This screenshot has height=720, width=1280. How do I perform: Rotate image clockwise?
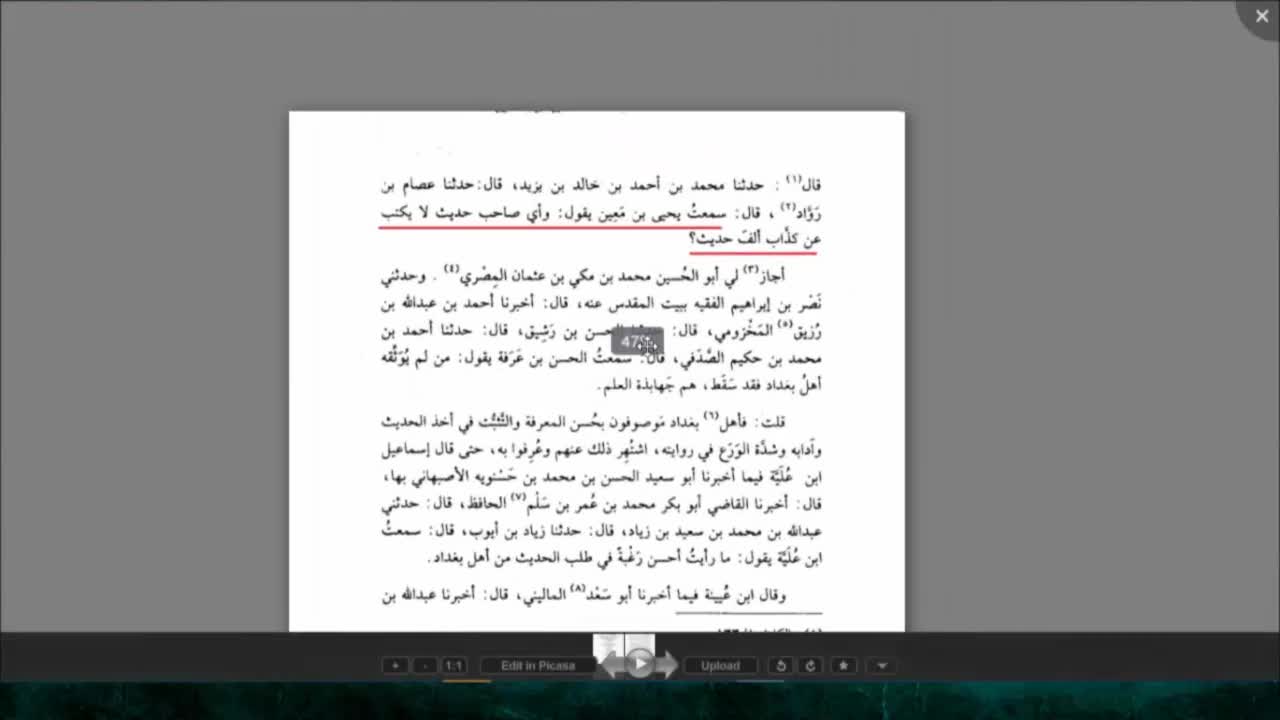click(811, 666)
